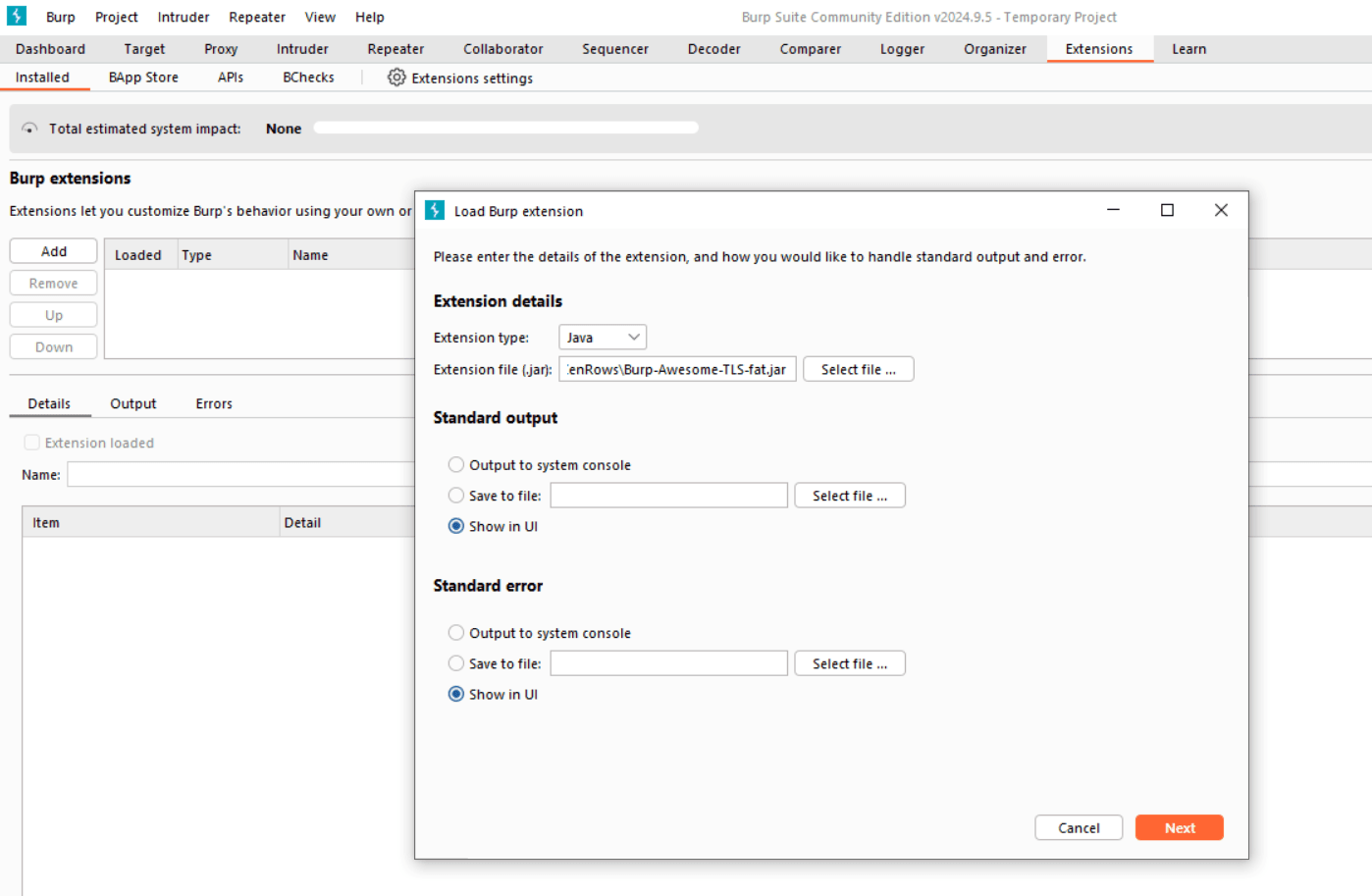Click the Extensions settings gear icon

tap(396, 78)
